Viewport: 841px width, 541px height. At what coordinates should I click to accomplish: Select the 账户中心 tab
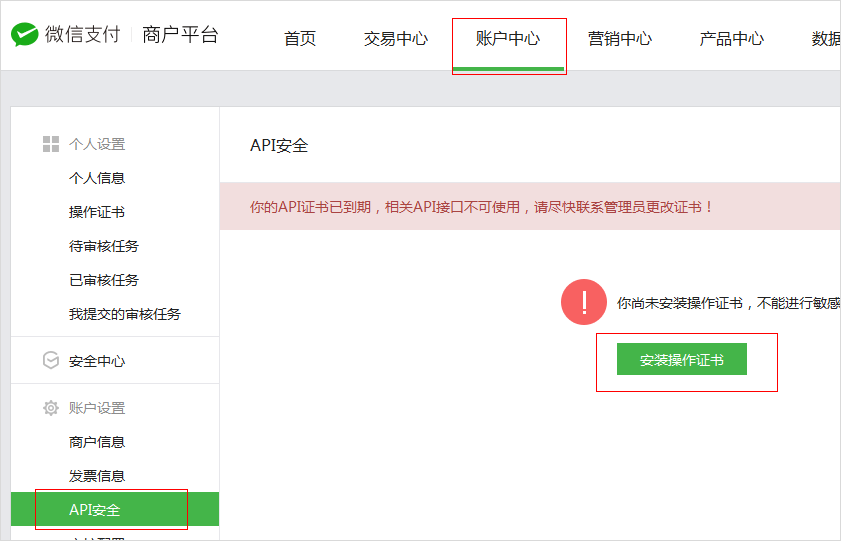(x=508, y=39)
